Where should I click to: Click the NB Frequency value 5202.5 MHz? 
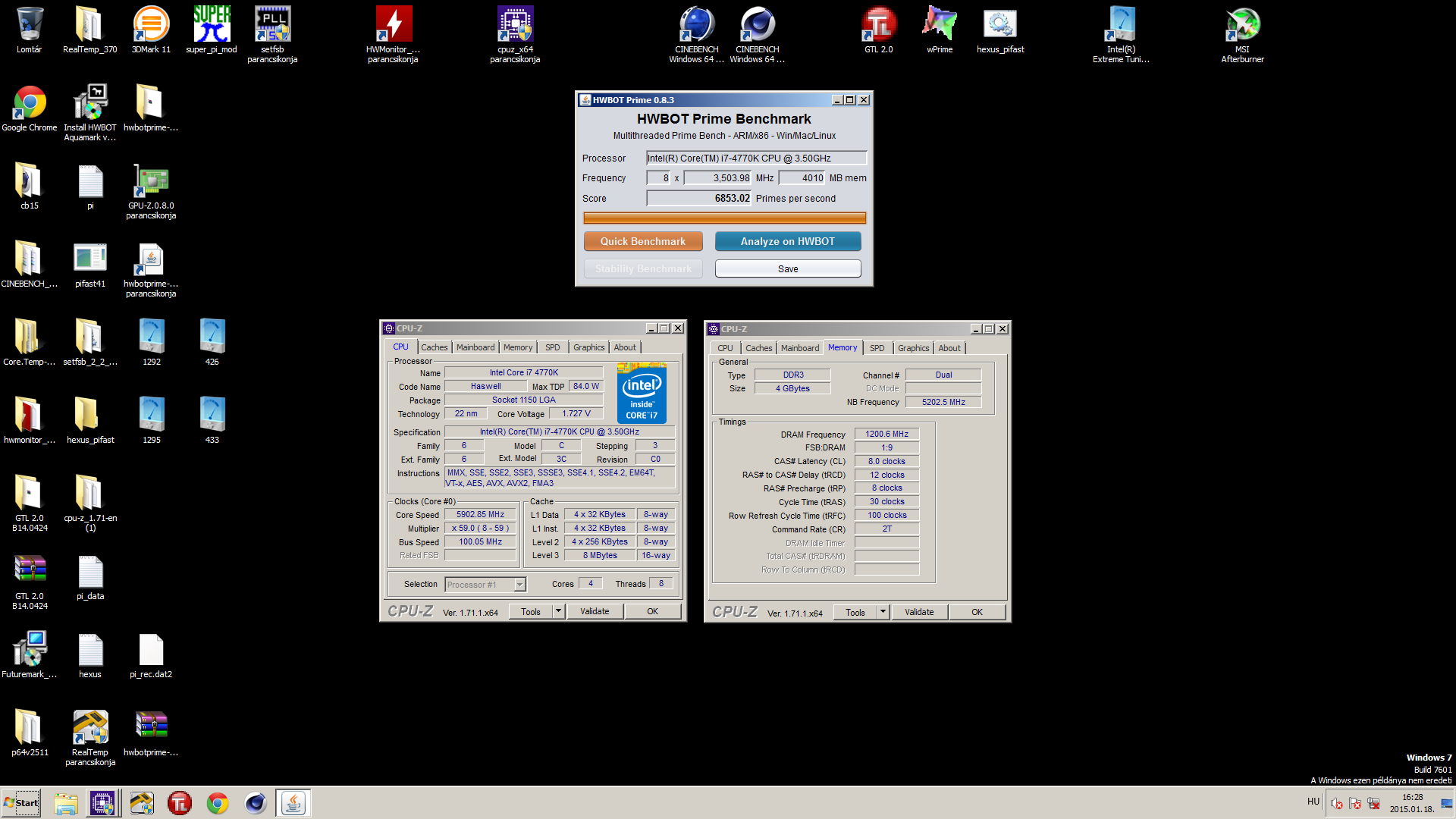(943, 402)
